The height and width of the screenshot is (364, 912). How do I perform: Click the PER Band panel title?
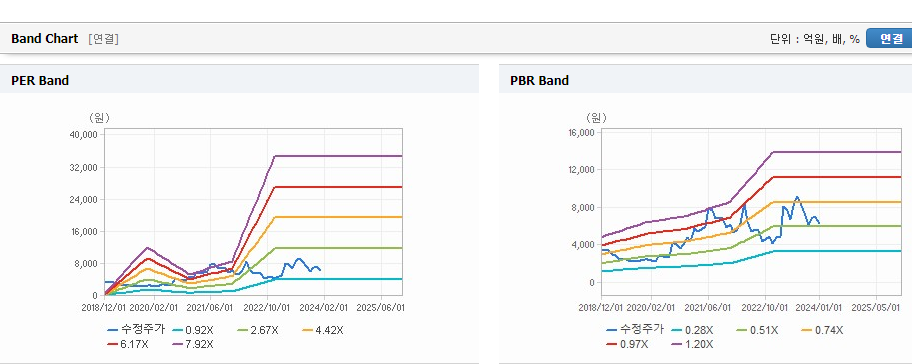click(40, 81)
